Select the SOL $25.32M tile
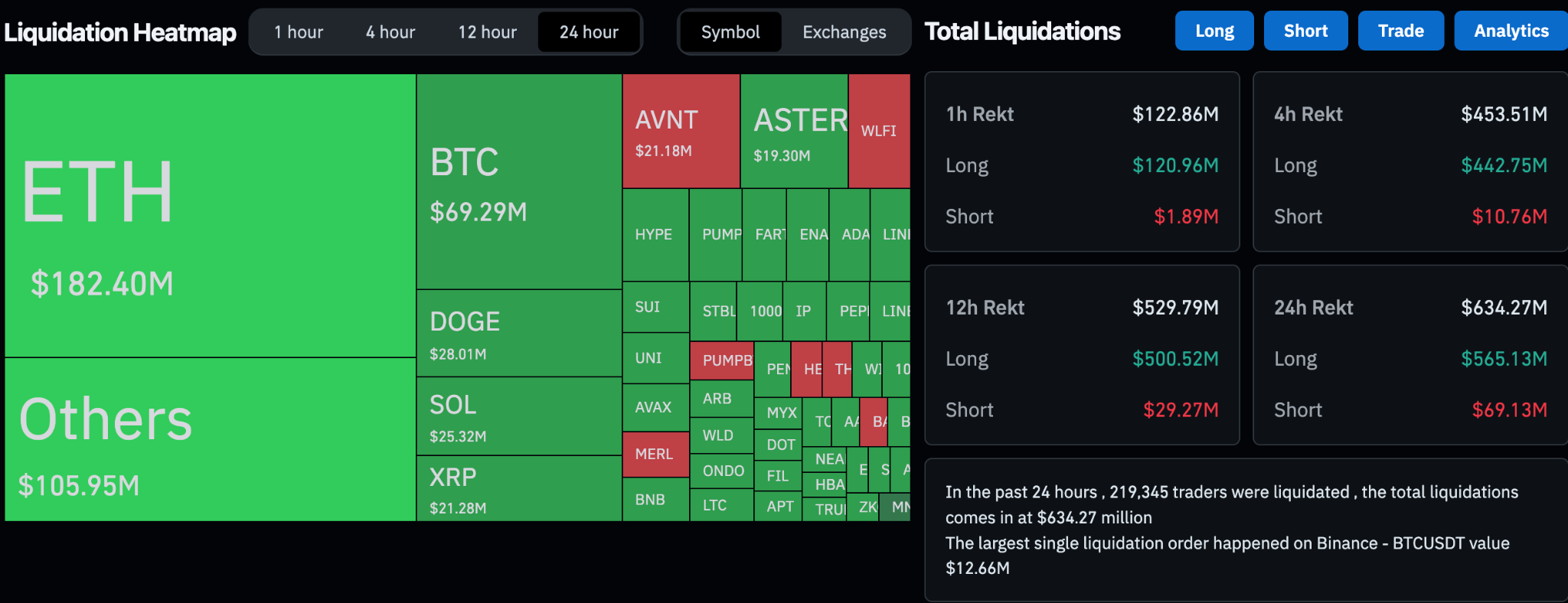 coord(518,416)
